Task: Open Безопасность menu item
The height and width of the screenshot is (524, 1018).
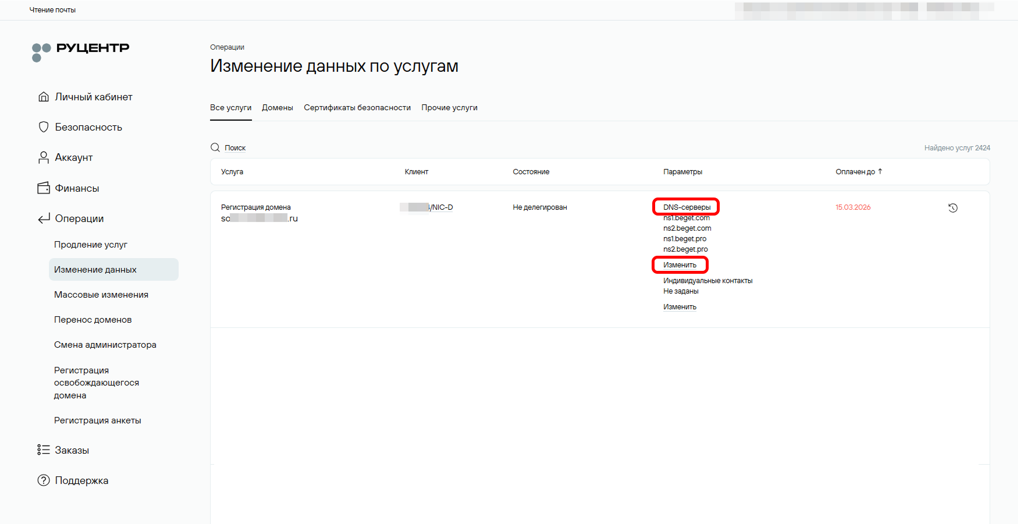Action: 88,127
